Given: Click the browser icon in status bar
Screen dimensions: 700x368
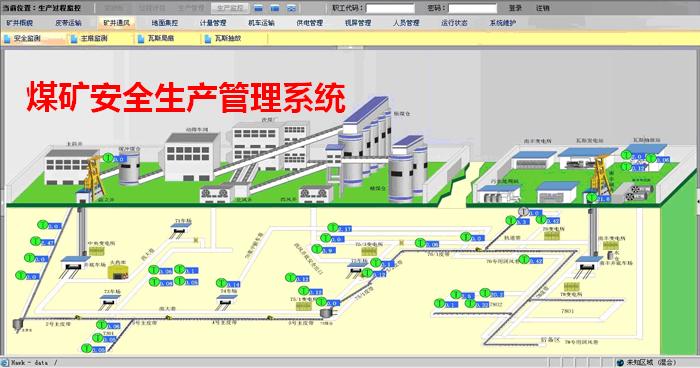Looking at the screenshot, I should tap(4, 363).
